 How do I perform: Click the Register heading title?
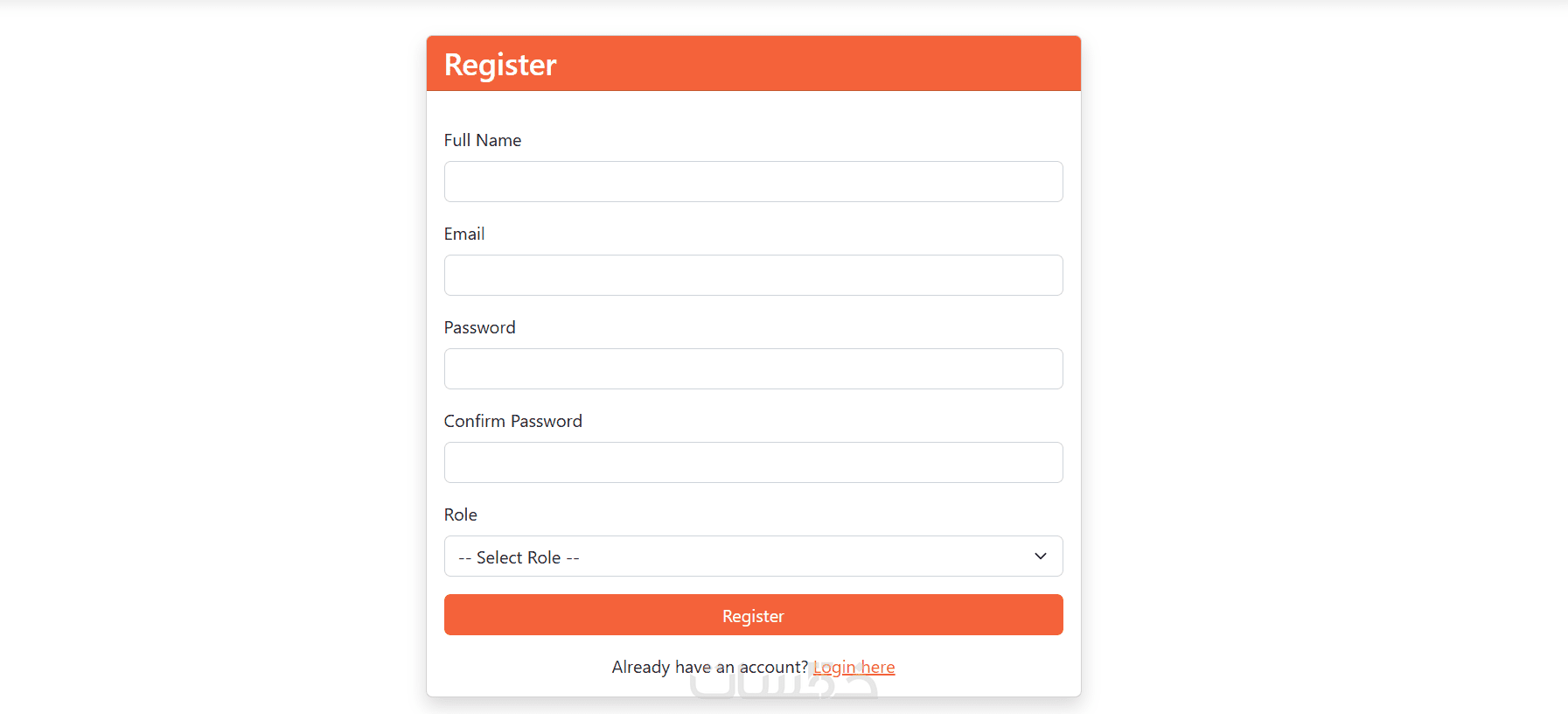pos(500,65)
